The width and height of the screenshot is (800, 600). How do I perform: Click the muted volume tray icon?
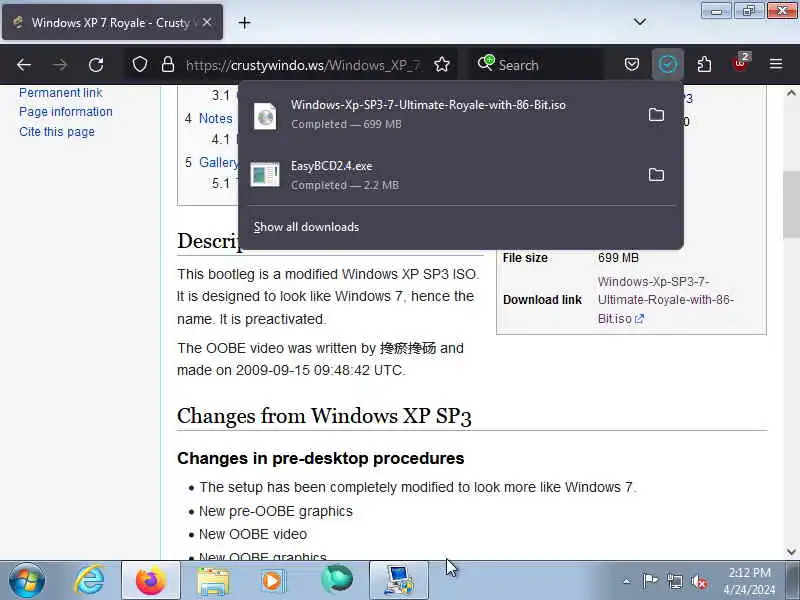[699, 581]
